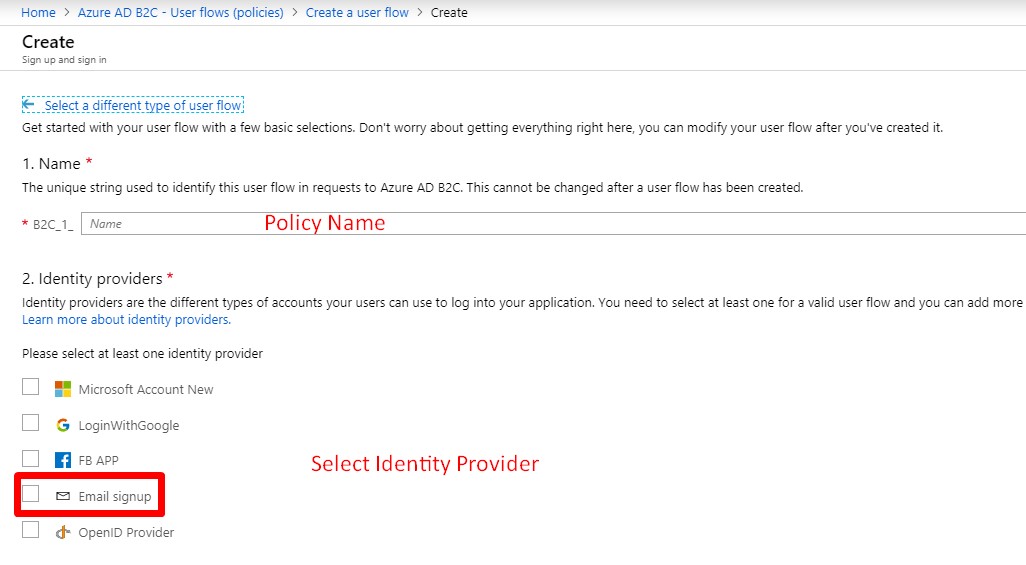Click the Create page title
The width and height of the screenshot is (1026, 565).
pyautogui.click(x=48, y=42)
